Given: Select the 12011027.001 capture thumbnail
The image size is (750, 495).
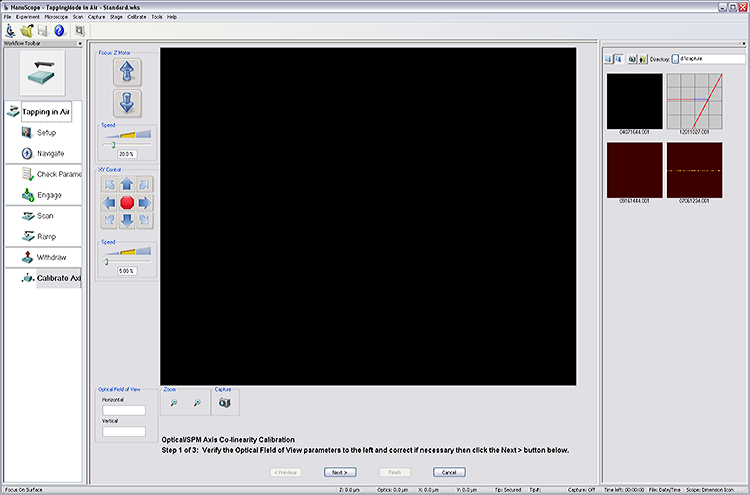Looking at the screenshot, I should pos(694,101).
